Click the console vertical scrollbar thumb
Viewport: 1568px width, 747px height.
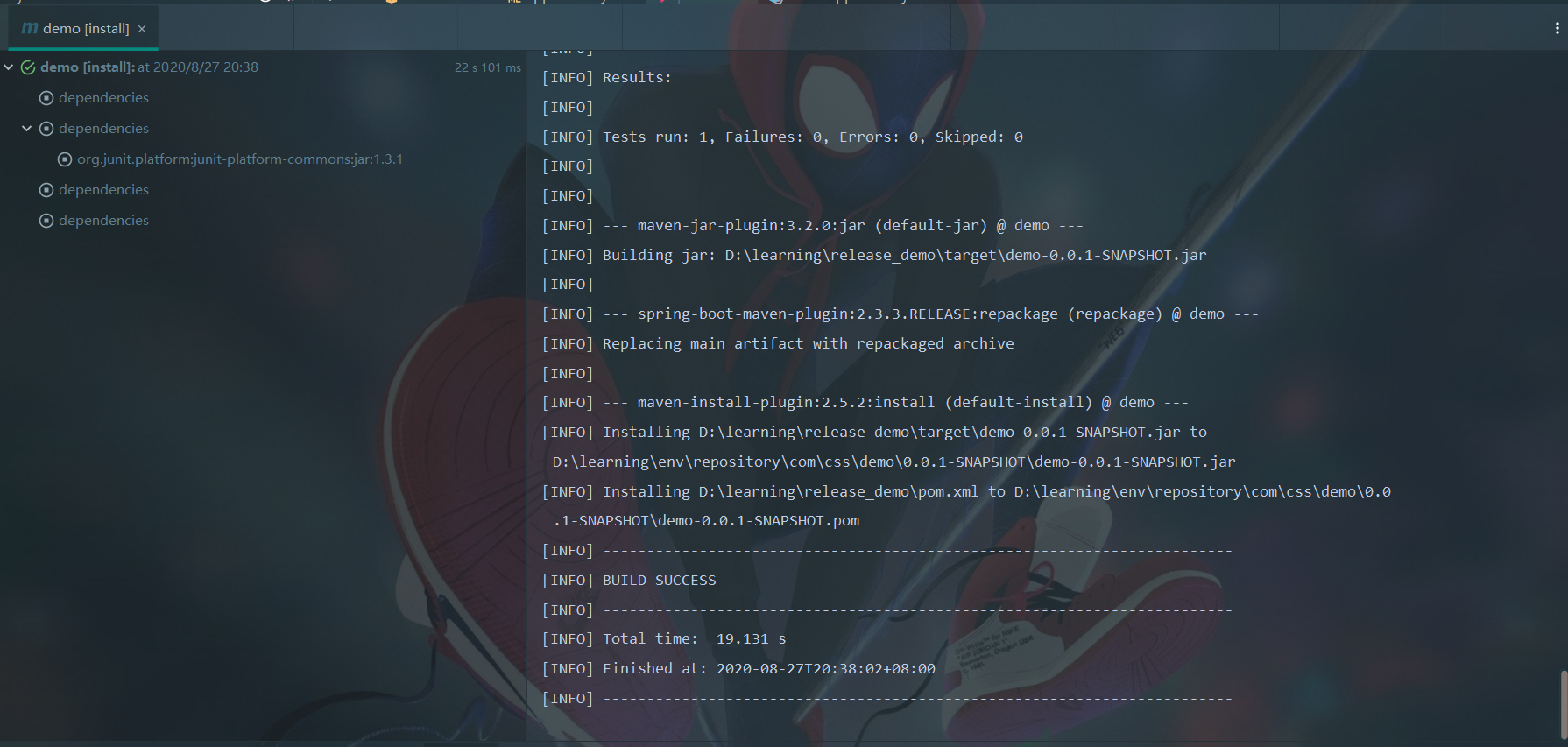(x=1564, y=705)
